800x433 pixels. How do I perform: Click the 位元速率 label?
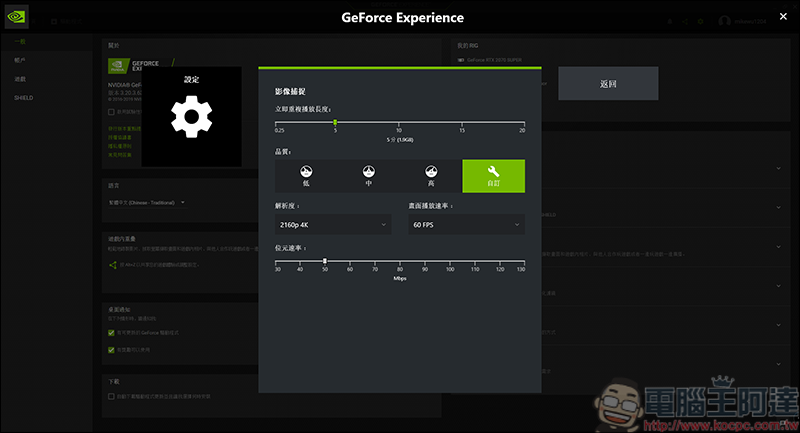[x=290, y=248]
